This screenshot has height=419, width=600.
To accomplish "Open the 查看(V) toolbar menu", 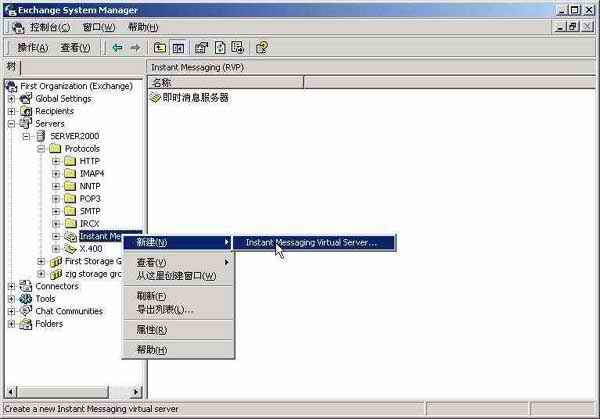I will pos(75,48).
